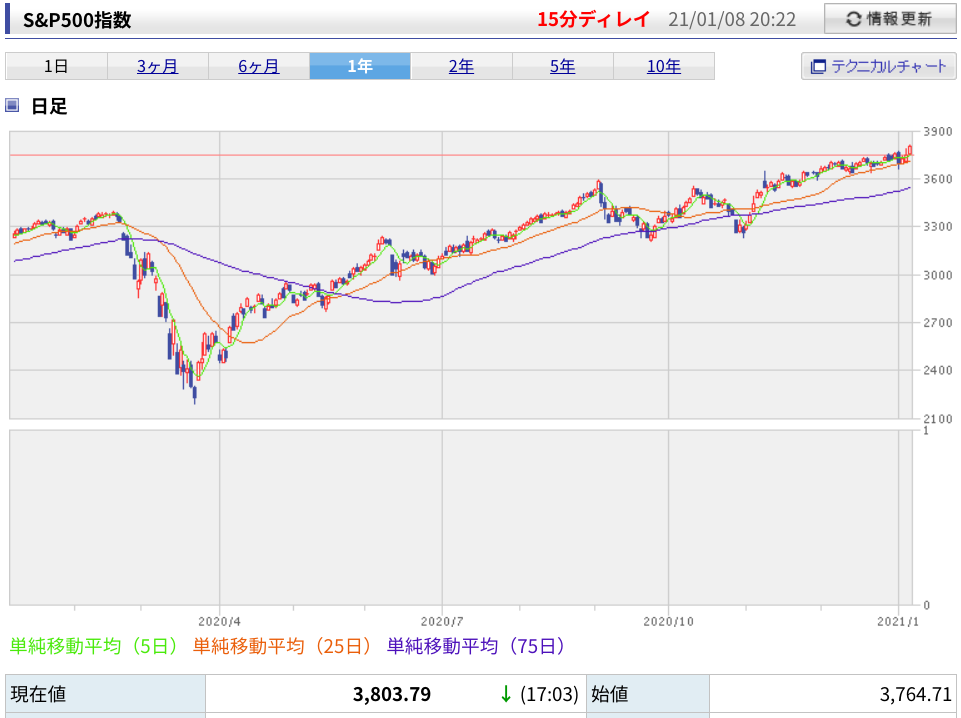Click the 15分ディレイ notice text
This screenshot has width=961, height=718.
593,20
